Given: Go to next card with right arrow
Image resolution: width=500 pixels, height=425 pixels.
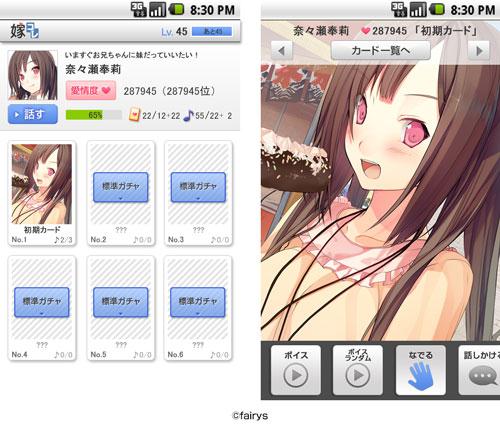Looking at the screenshot, I should pyautogui.click(x=479, y=51).
